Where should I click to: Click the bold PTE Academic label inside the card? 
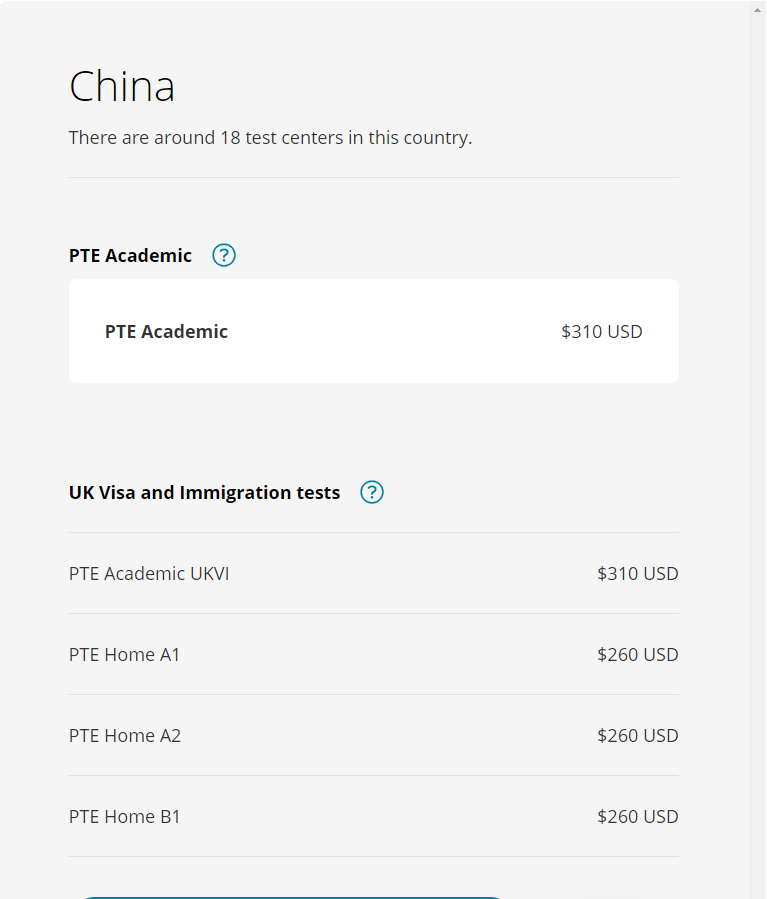166,331
